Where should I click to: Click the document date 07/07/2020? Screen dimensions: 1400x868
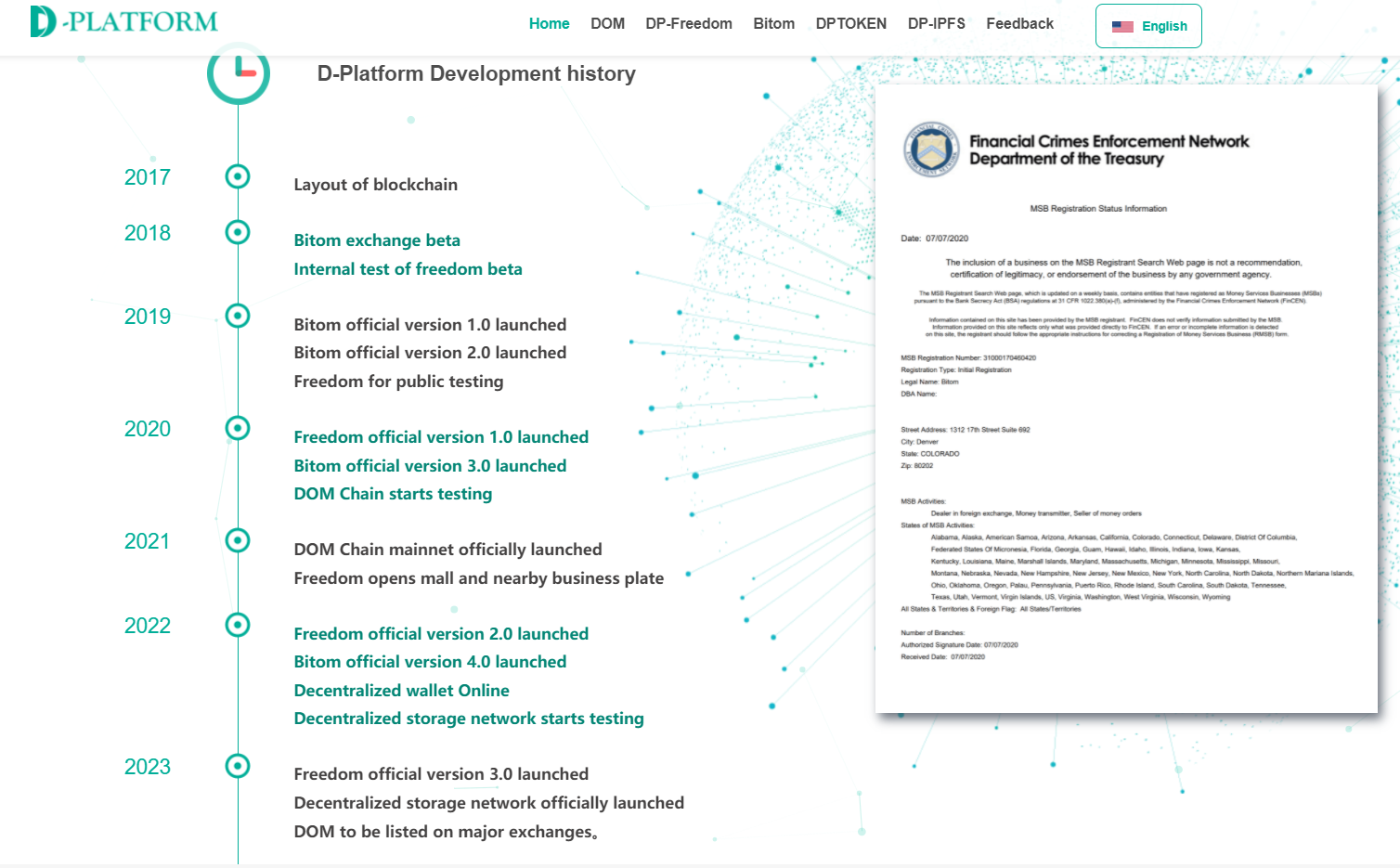click(934, 239)
